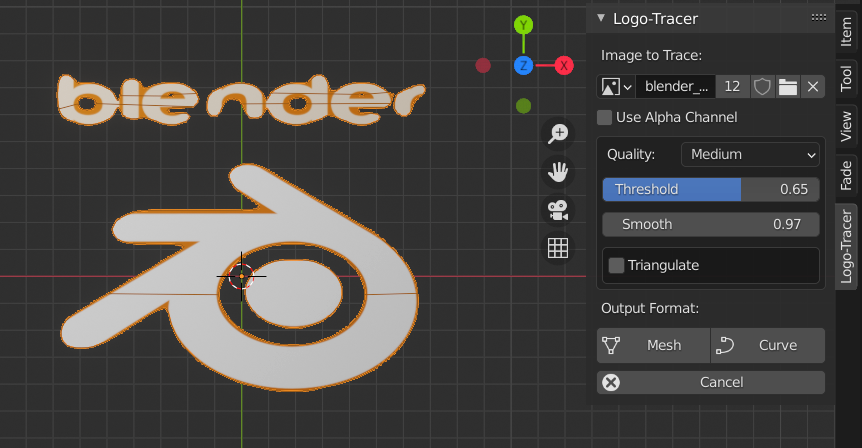Choose Curve output format
This screenshot has height=448, width=862.
point(768,345)
